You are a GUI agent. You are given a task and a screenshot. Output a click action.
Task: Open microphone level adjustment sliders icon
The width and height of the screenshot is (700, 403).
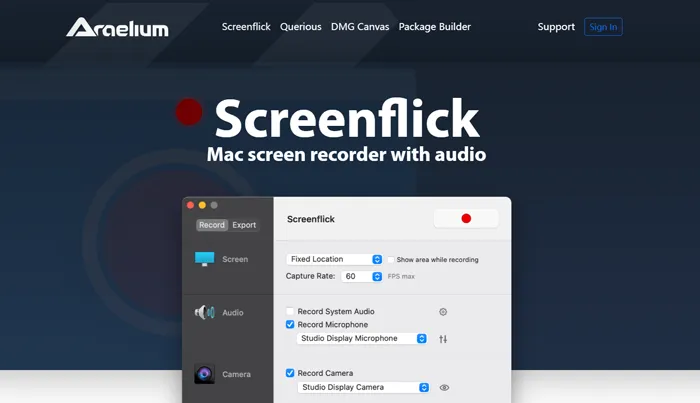(443, 339)
